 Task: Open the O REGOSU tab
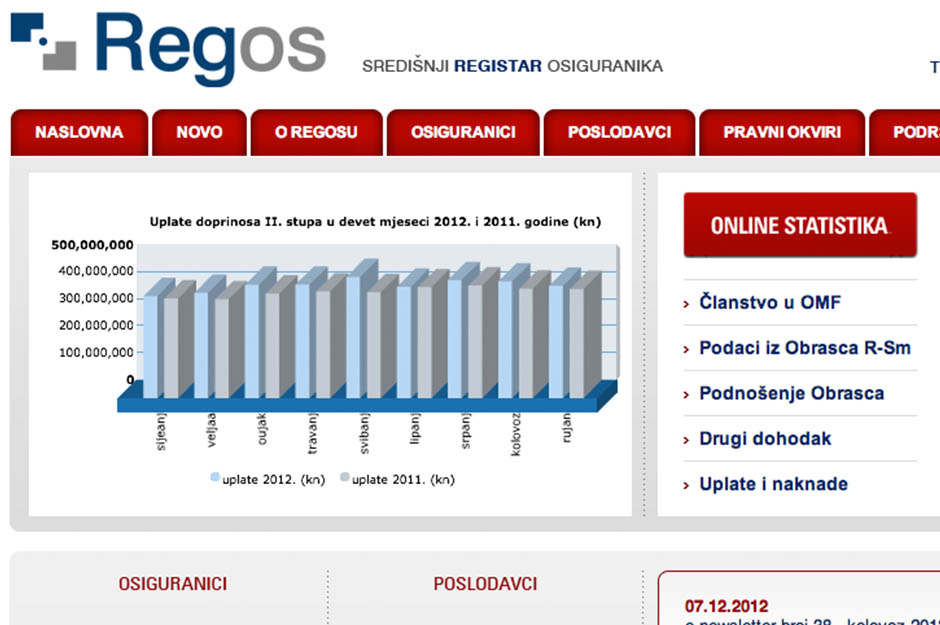[x=316, y=133]
